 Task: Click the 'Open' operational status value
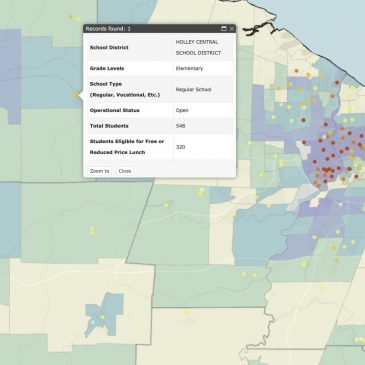pyautogui.click(x=182, y=110)
